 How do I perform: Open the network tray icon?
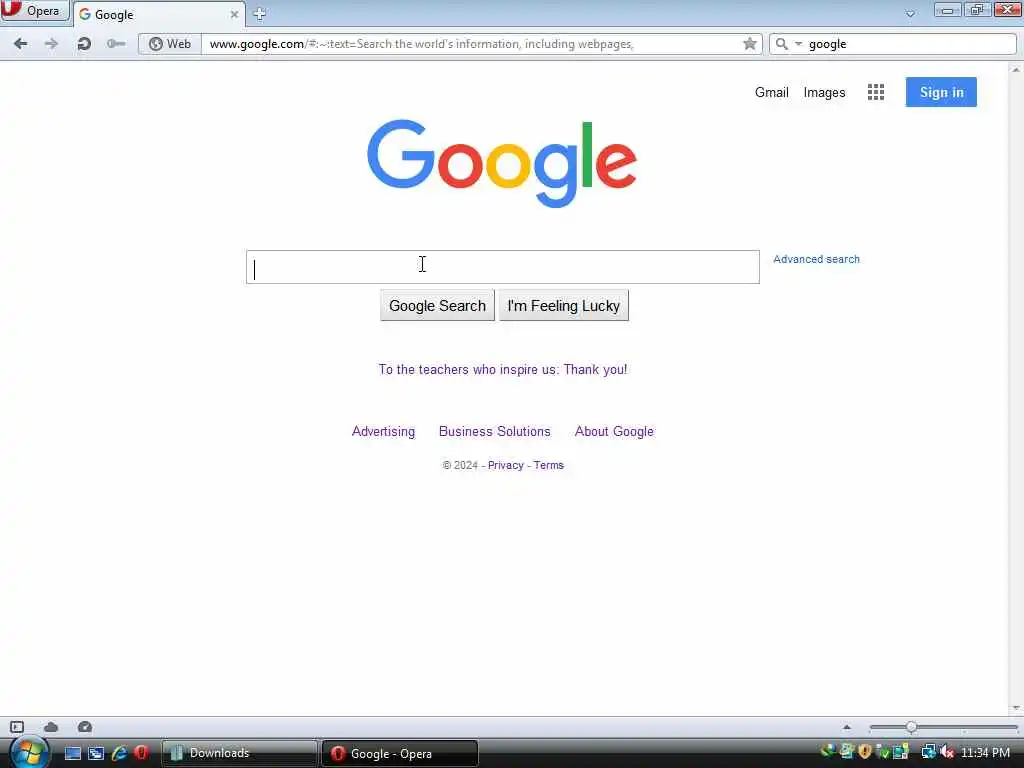[929, 752]
